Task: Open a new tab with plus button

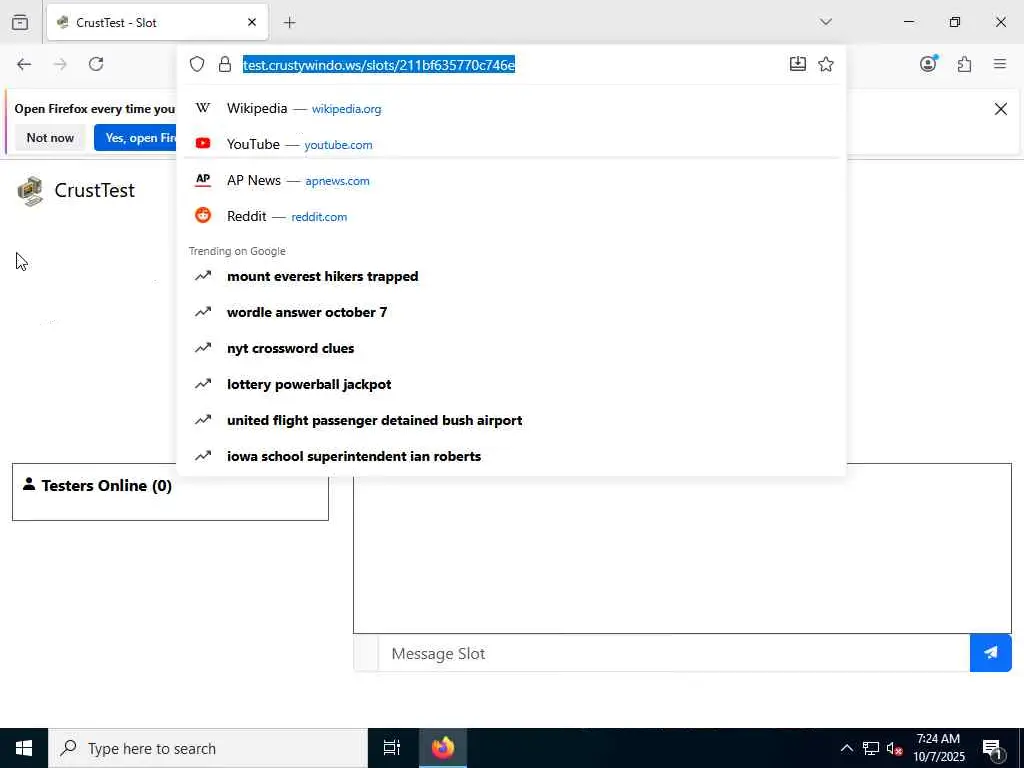Action: [289, 22]
